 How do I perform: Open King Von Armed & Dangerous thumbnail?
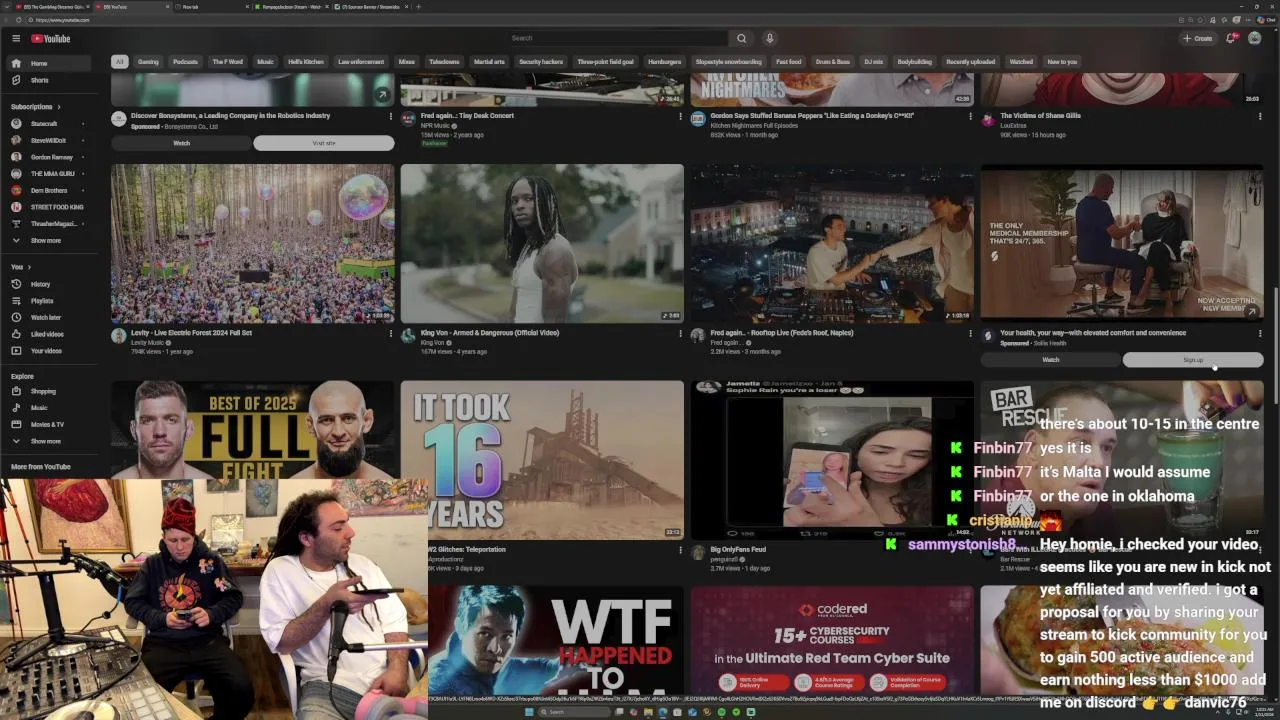pyautogui.click(x=542, y=243)
